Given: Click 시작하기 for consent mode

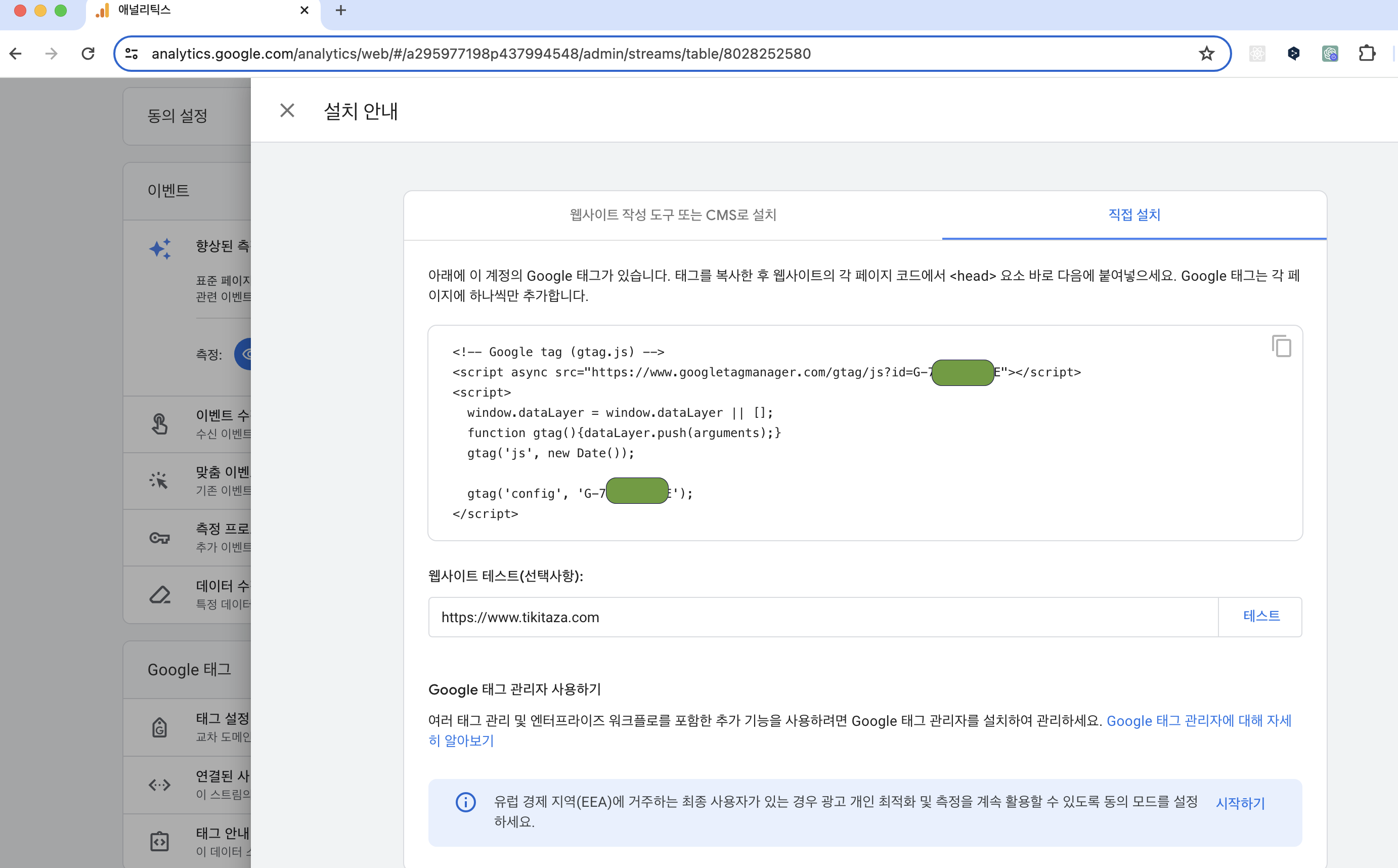Looking at the screenshot, I should point(1240,803).
